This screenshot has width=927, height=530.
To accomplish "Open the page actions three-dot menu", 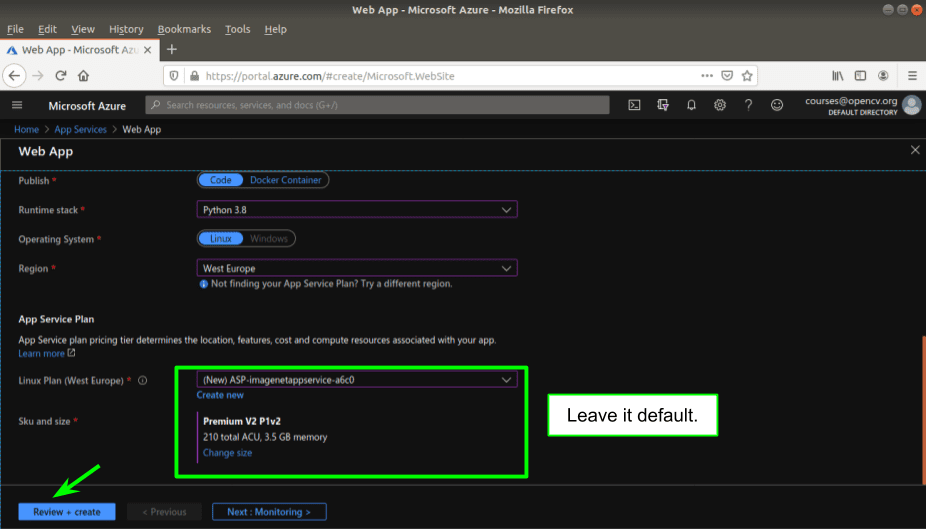I will tap(707, 76).
